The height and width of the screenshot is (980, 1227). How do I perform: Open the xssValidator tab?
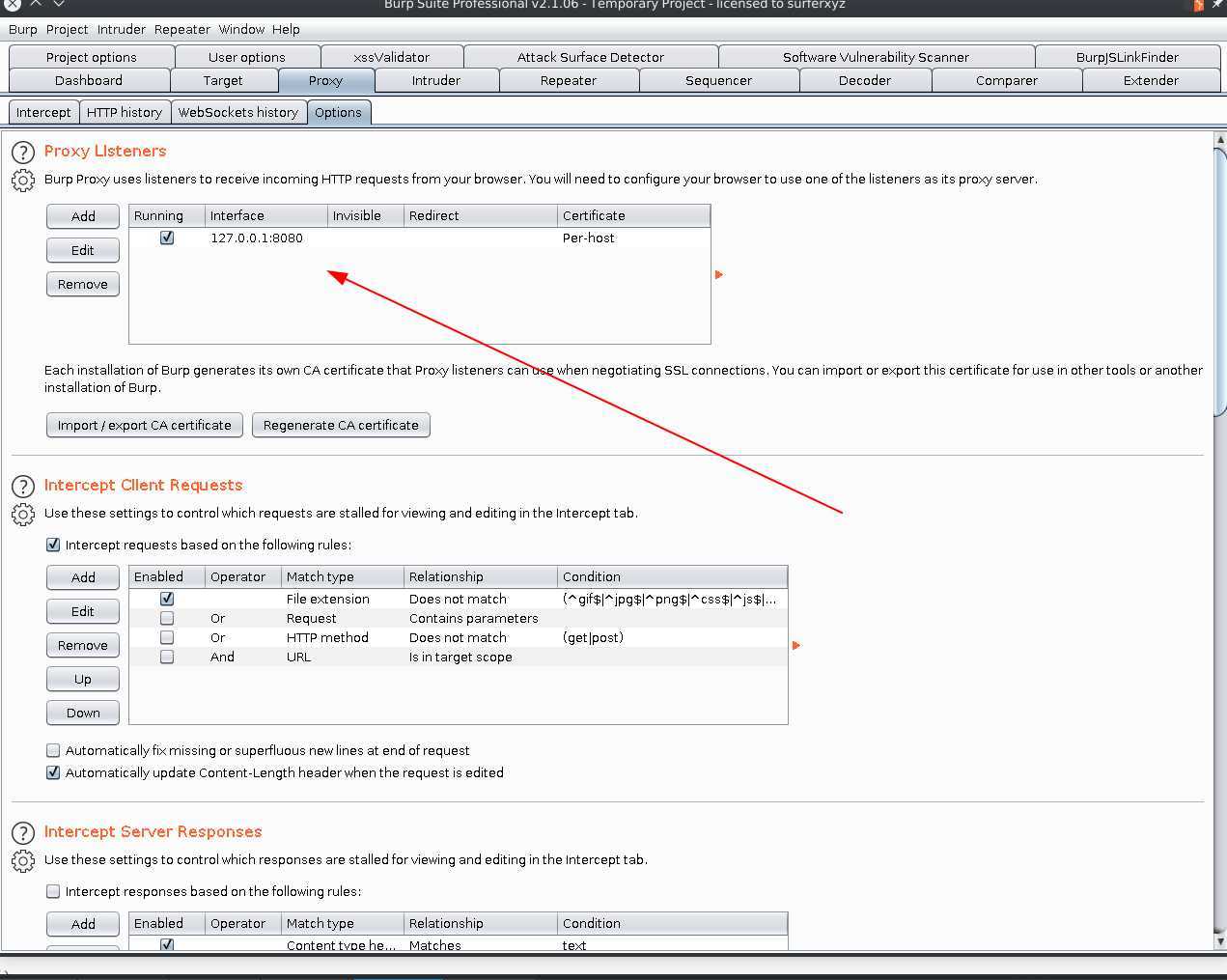click(392, 57)
